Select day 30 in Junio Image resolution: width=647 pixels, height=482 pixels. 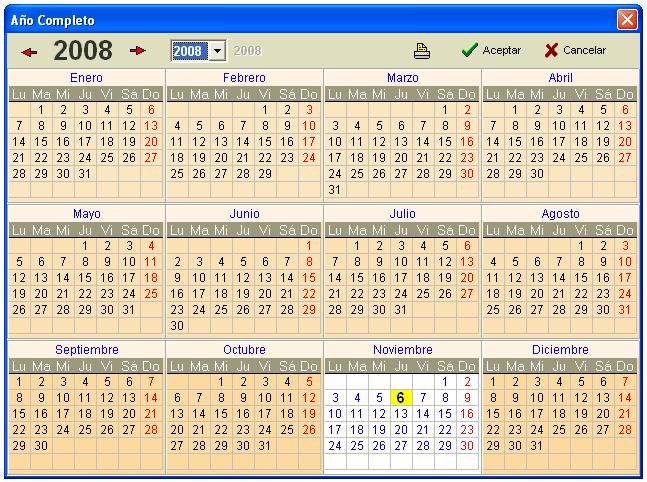point(177,326)
